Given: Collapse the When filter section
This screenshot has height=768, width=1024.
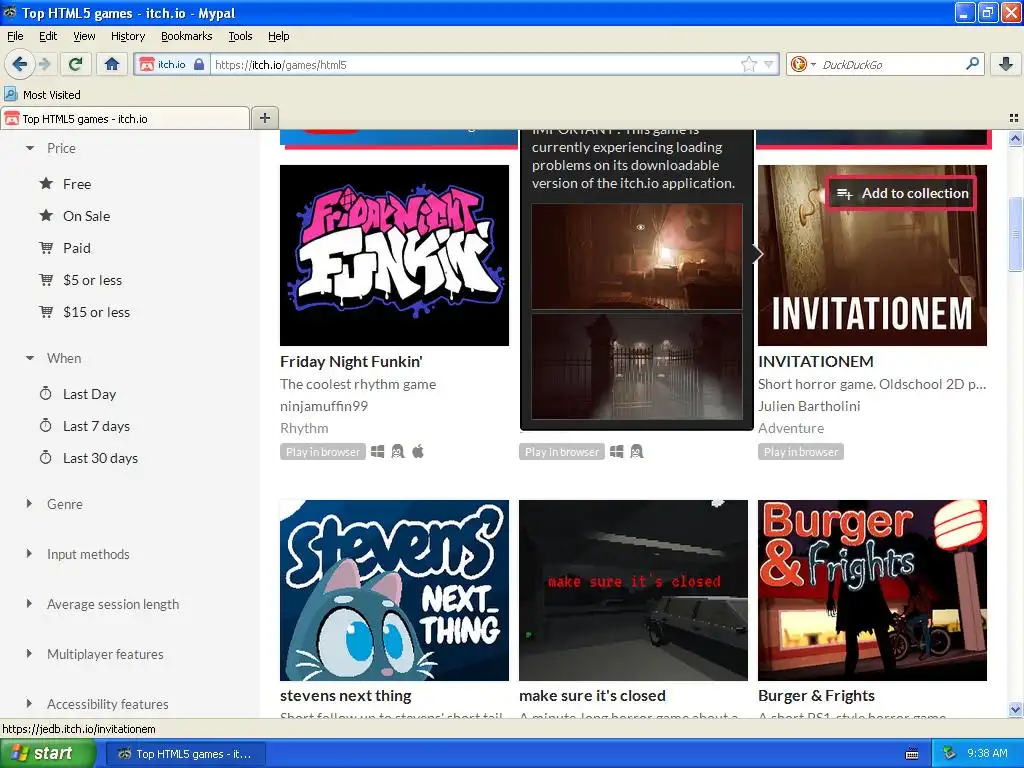Looking at the screenshot, I should 54,358.
